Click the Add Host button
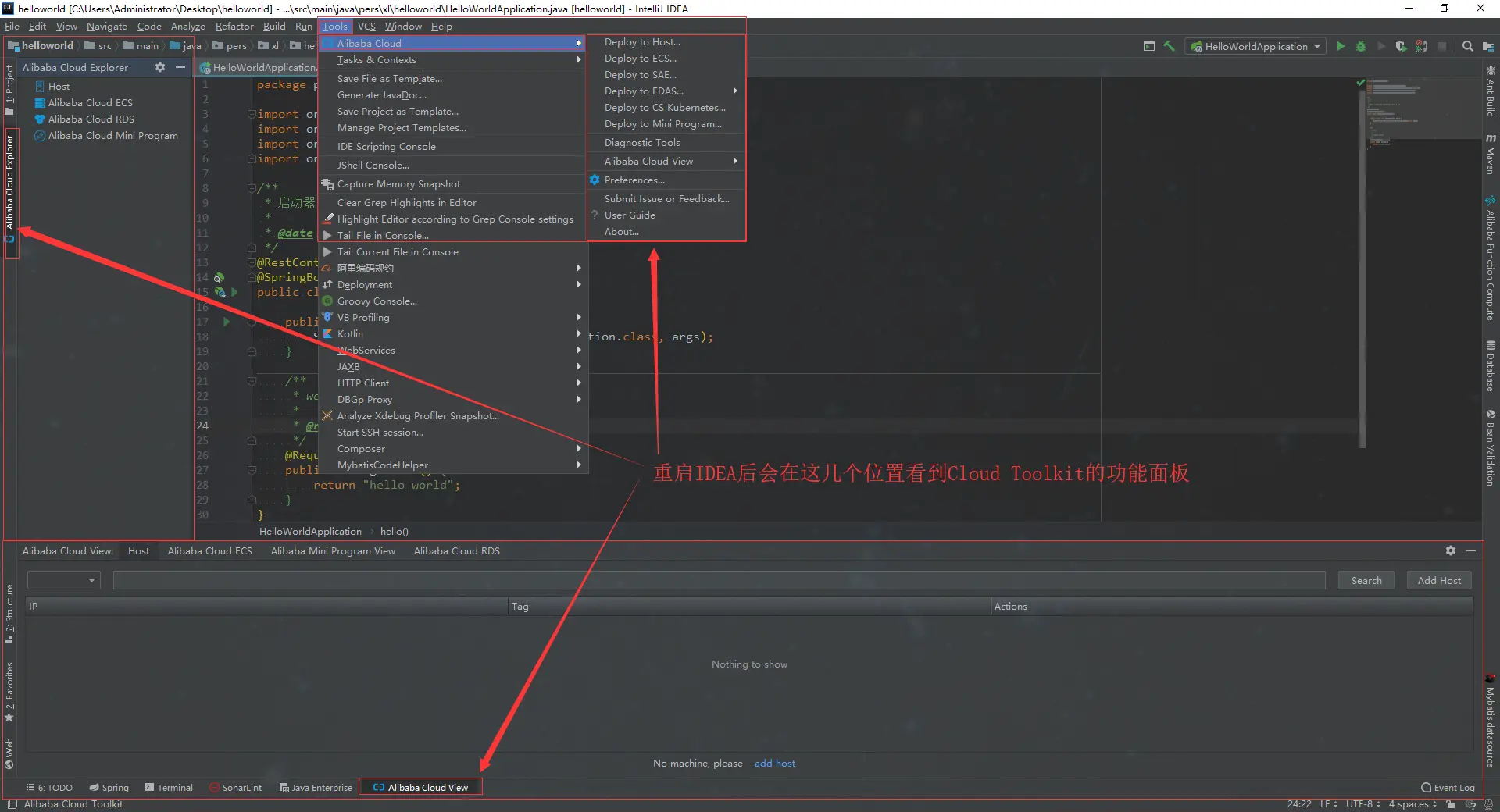1500x812 pixels. pyautogui.click(x=1439, y=580)
